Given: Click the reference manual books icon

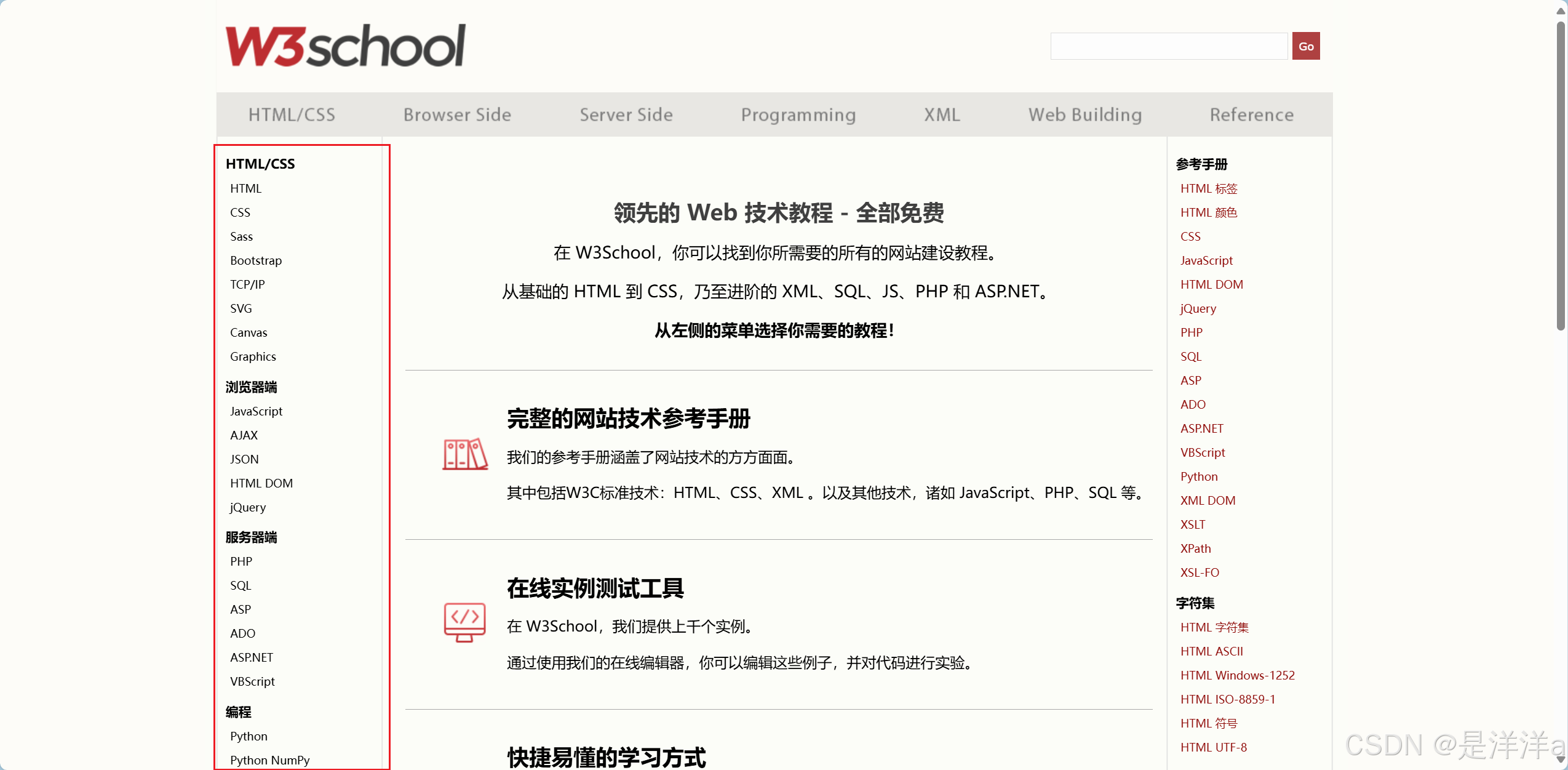Looking at the screenshot, I should click(x=465, y=454).
